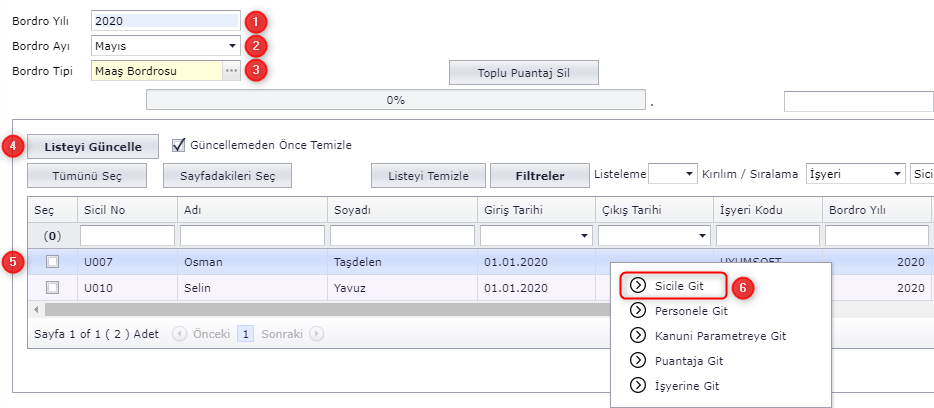Click the 0% progress bar
This screenshot has width=934, height=408.
tap(395, 100)
